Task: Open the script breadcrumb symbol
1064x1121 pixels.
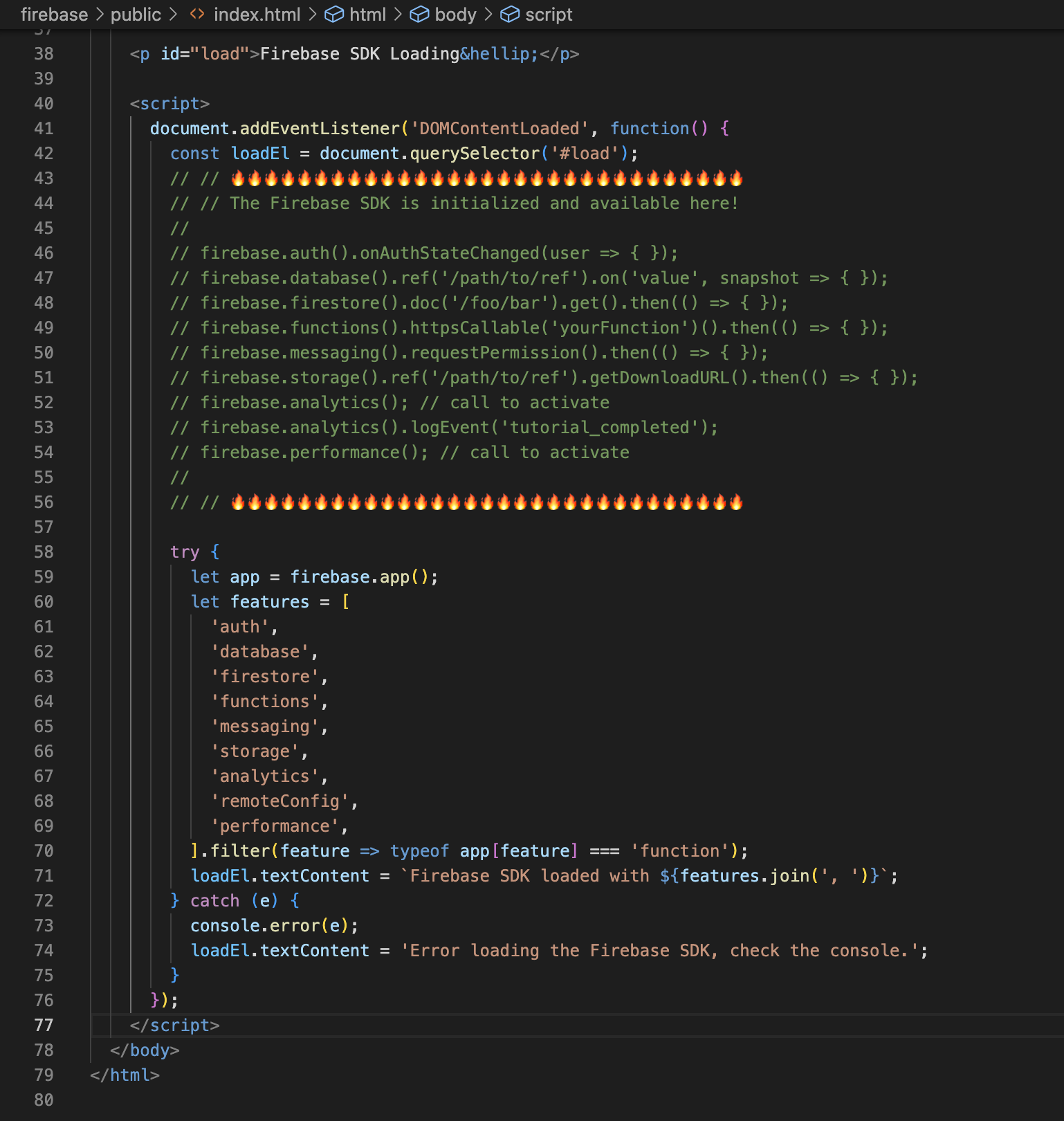Action: [549, 15]
